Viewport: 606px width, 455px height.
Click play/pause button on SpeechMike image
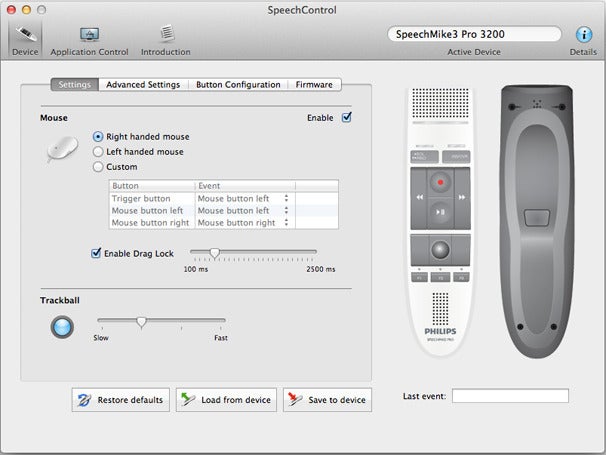[440, 212]
